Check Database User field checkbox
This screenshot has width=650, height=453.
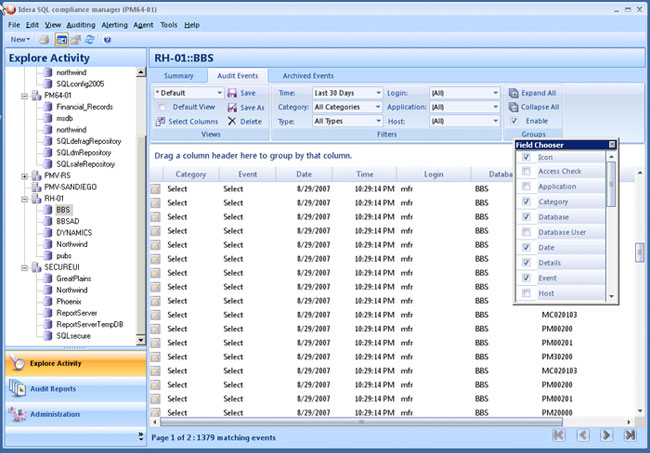[526, 232]
